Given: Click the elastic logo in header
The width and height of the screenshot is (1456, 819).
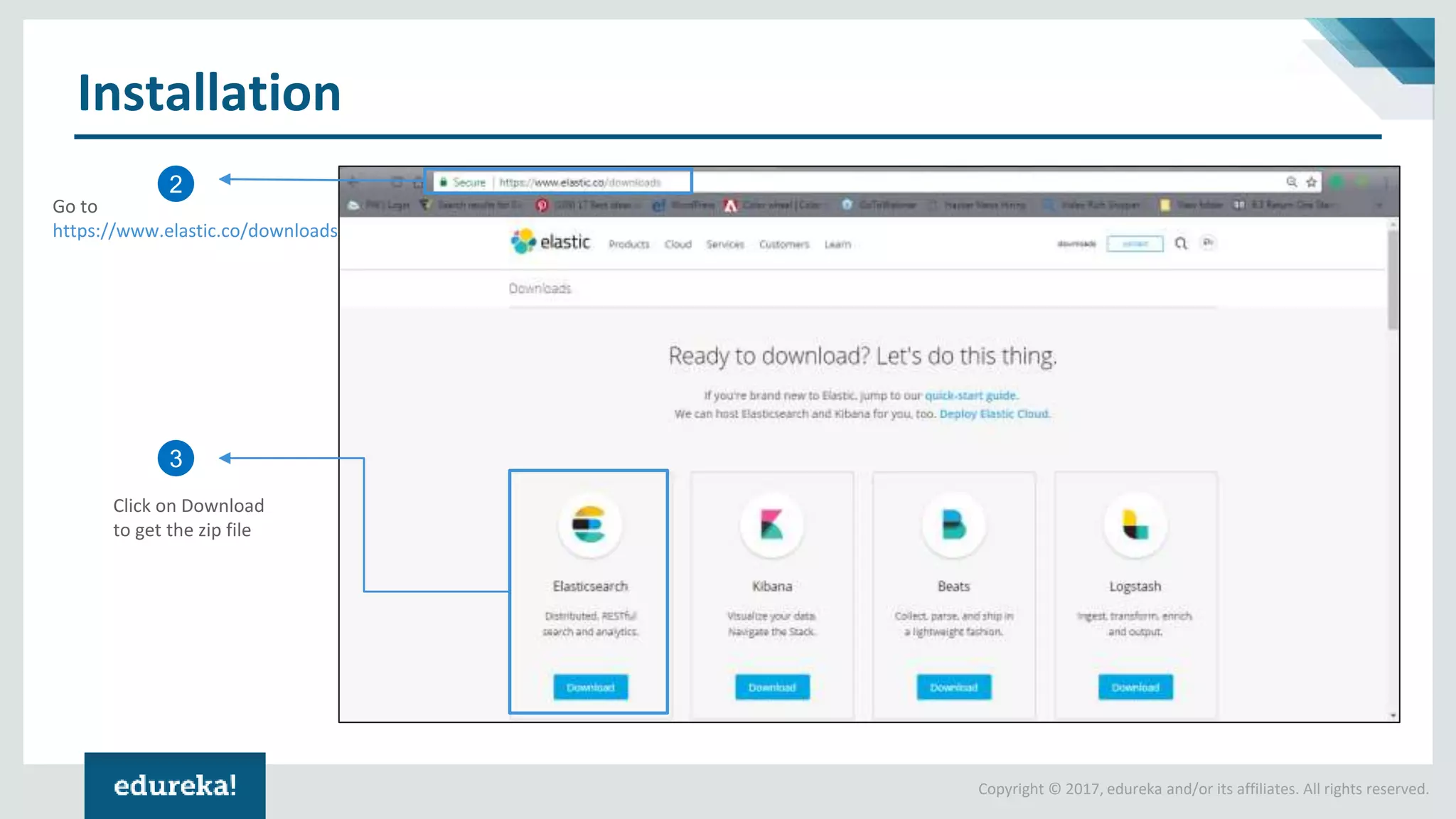Looking at the screenshot, I should point(550,242).
